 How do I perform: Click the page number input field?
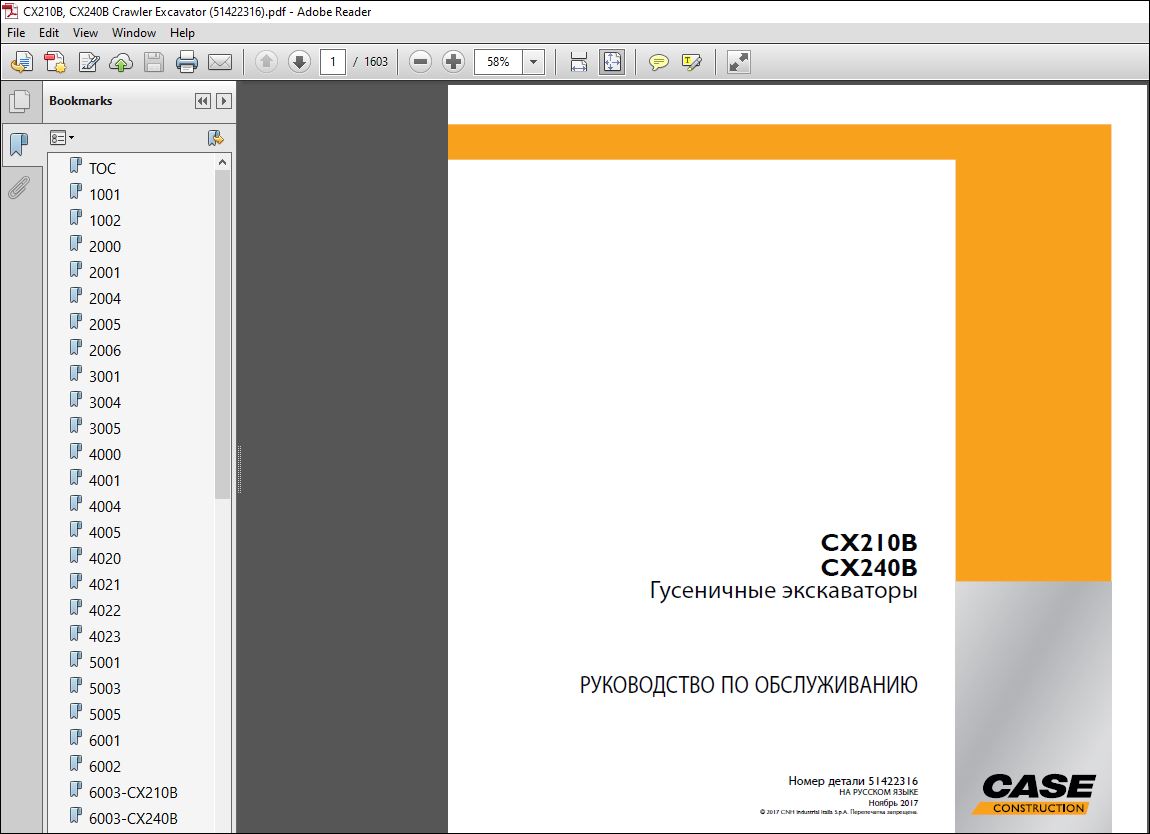click(333, 62)
